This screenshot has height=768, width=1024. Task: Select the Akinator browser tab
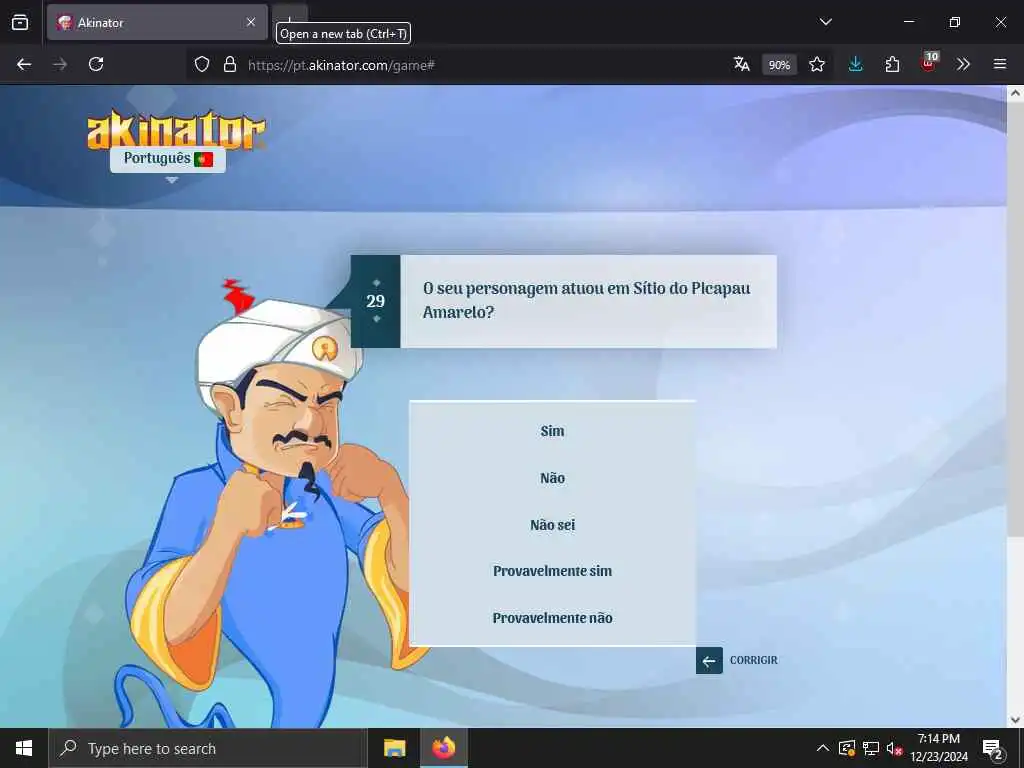click(x=157, y=22)
